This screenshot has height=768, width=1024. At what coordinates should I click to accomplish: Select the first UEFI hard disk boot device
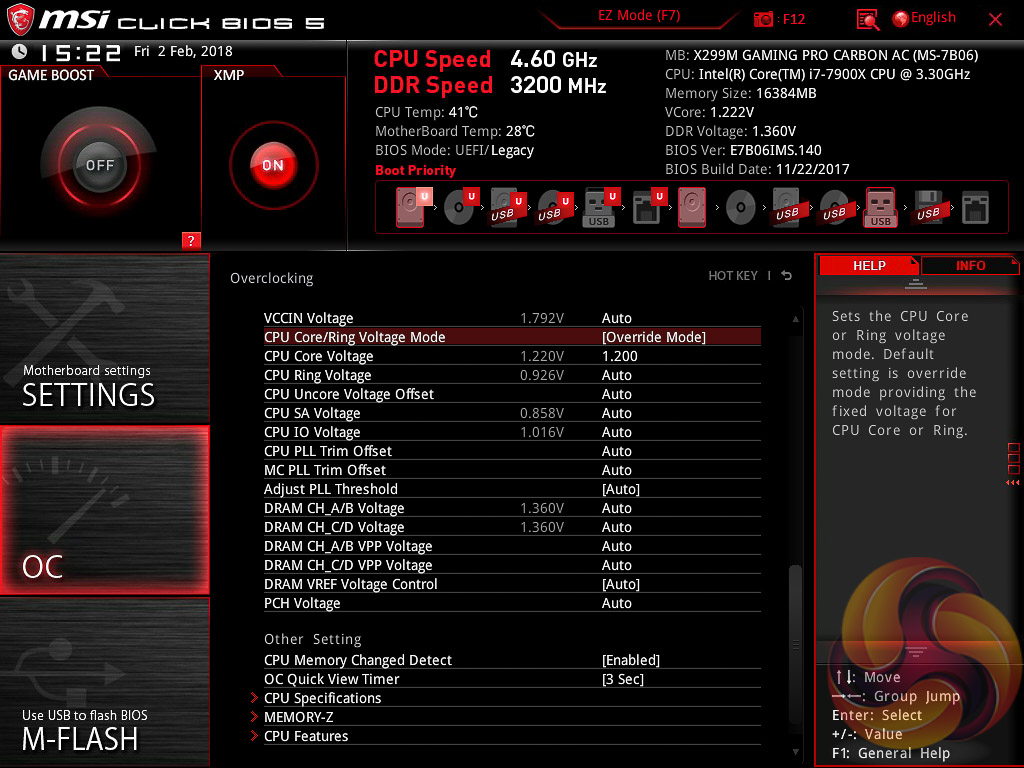[x=411, y=207]
